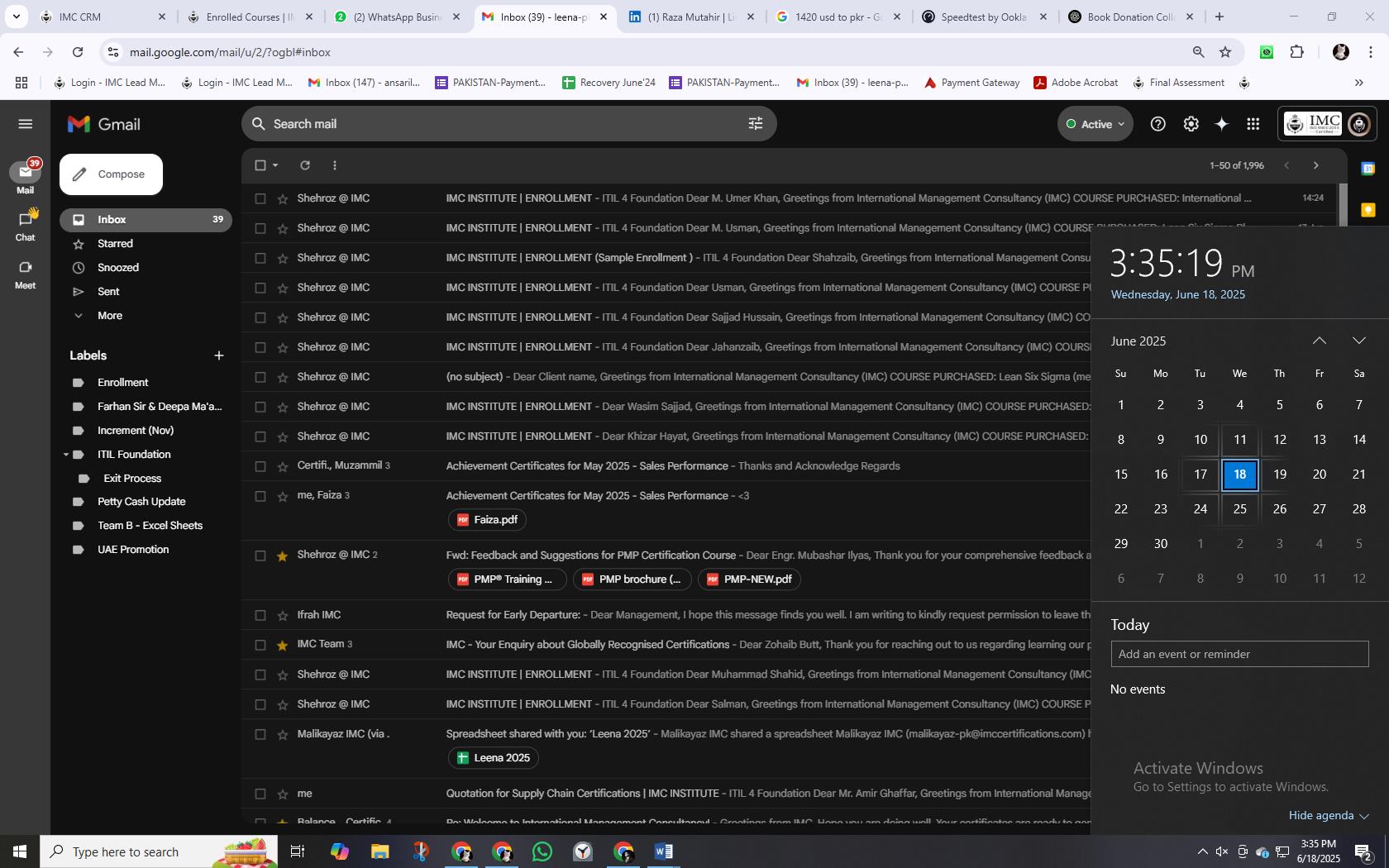Viewport: 1389px width, 868px height.
Task: Open the UAE Promotion label
Action: [133, 550]
